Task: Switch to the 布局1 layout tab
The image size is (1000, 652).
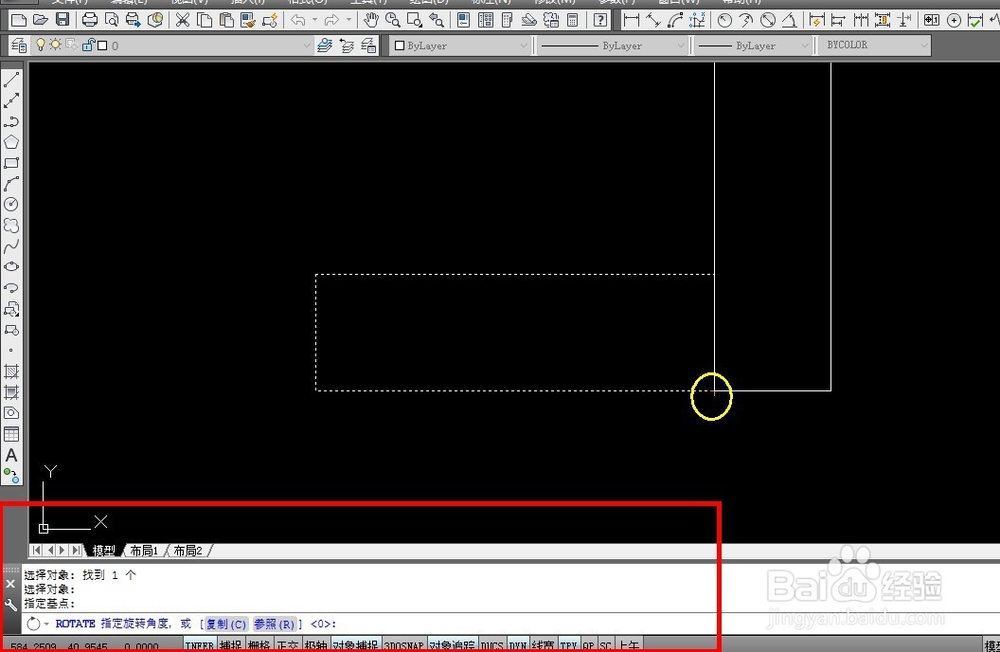Action: (144, 550)
